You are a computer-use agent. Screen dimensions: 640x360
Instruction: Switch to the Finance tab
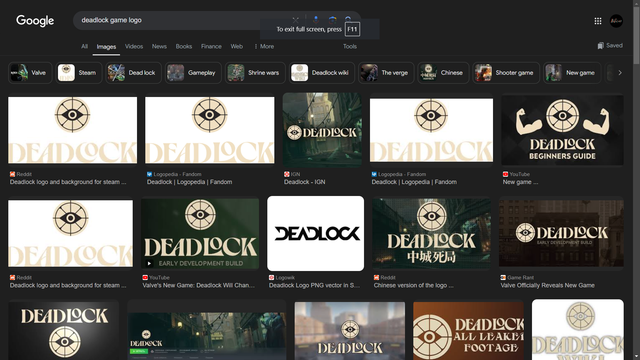[211, 47]
